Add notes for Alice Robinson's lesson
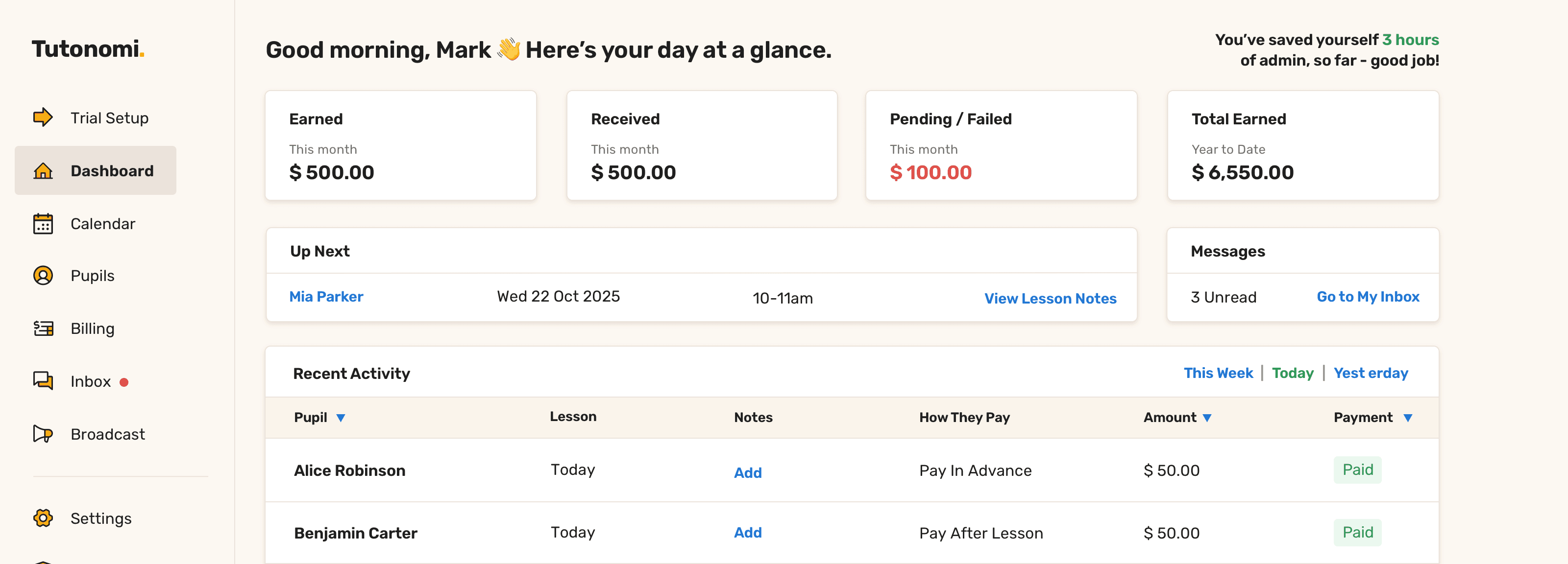 747,473
